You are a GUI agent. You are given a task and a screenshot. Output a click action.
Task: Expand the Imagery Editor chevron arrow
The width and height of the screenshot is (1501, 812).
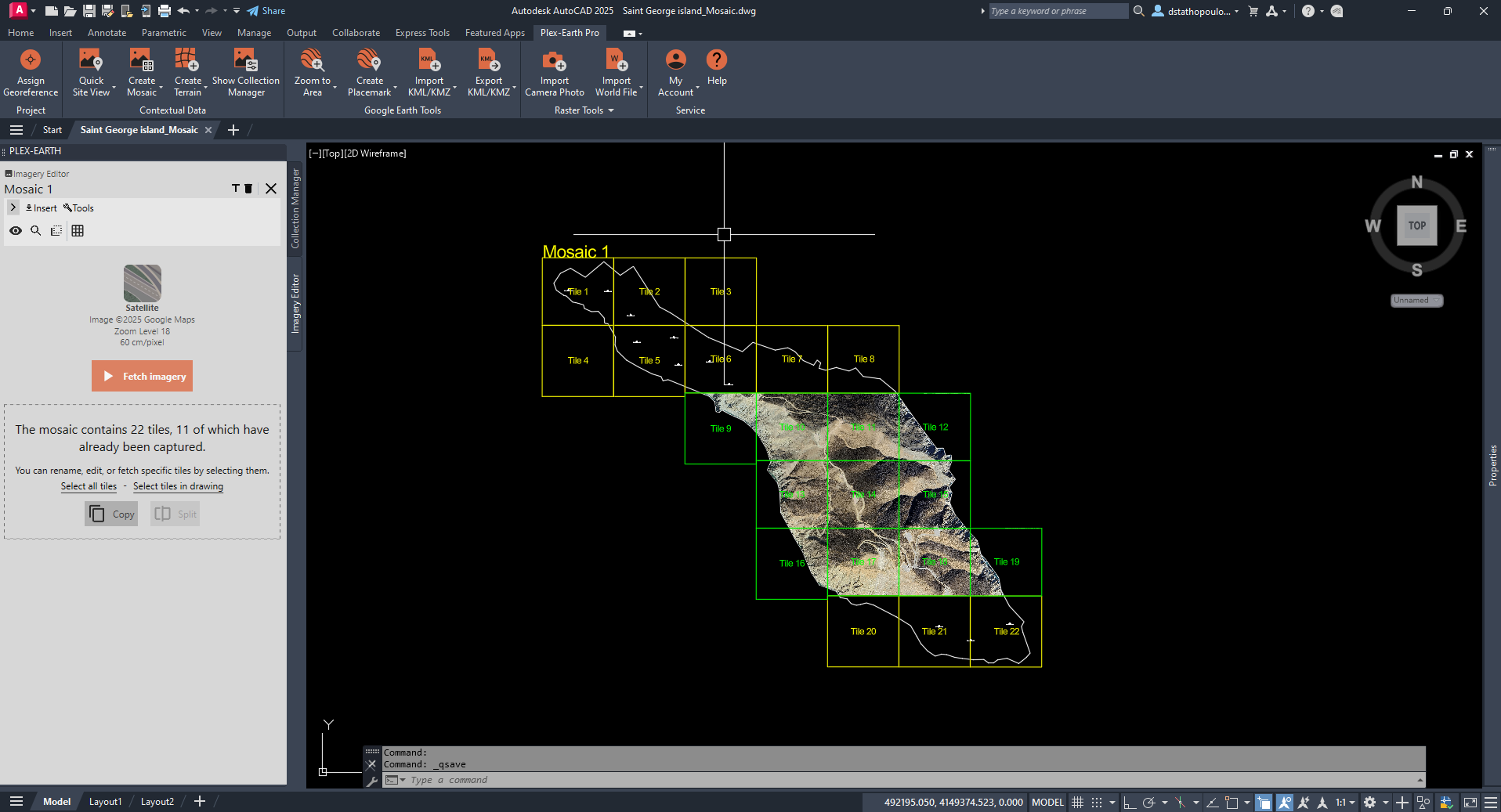(x=13, y=208)
